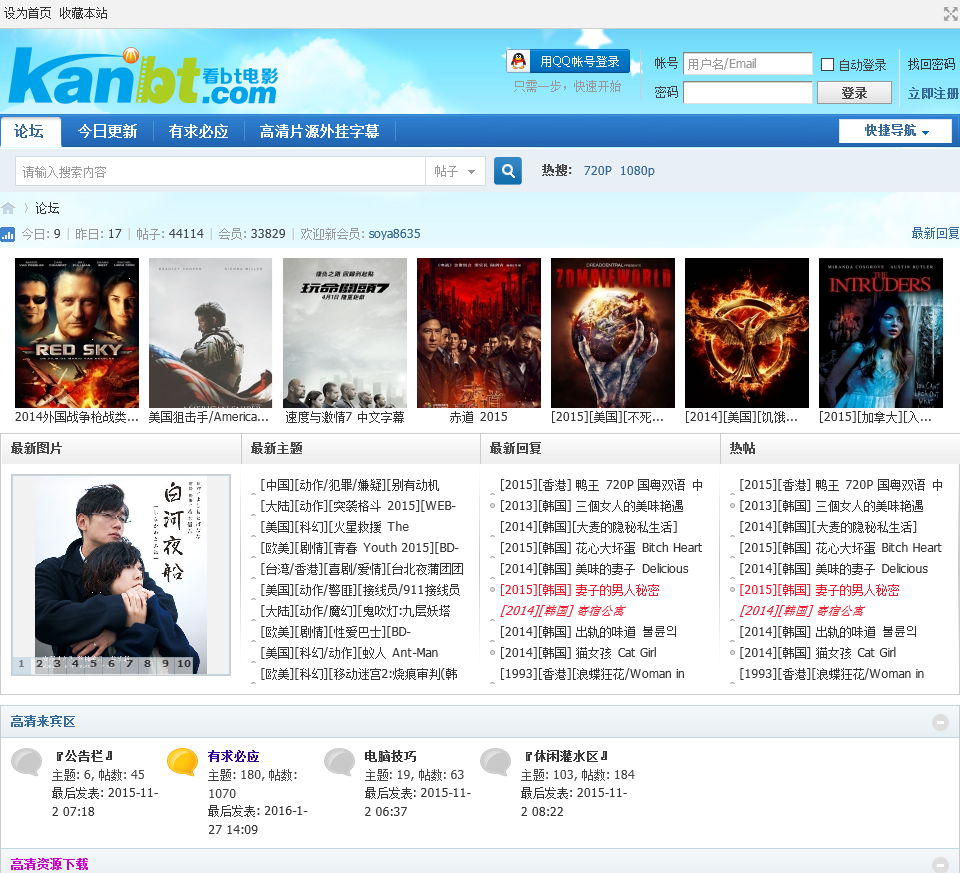Click the 立即注册 link
This screenshot has width=960, height=873.
933,93
